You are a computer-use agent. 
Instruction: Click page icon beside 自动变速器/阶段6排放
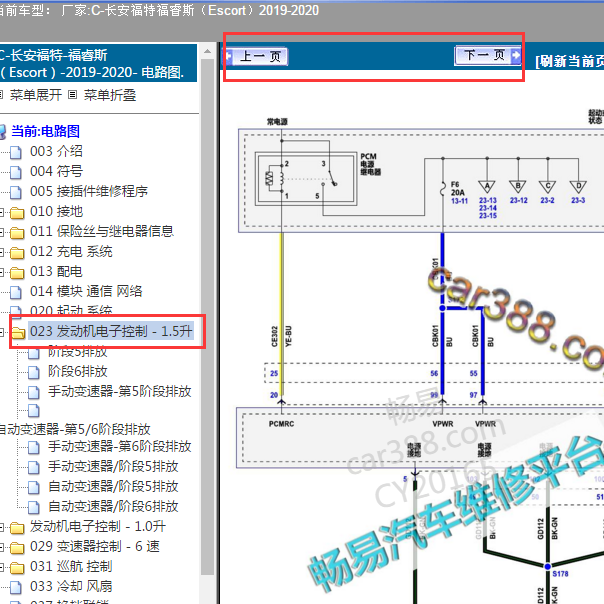[34, 508]
